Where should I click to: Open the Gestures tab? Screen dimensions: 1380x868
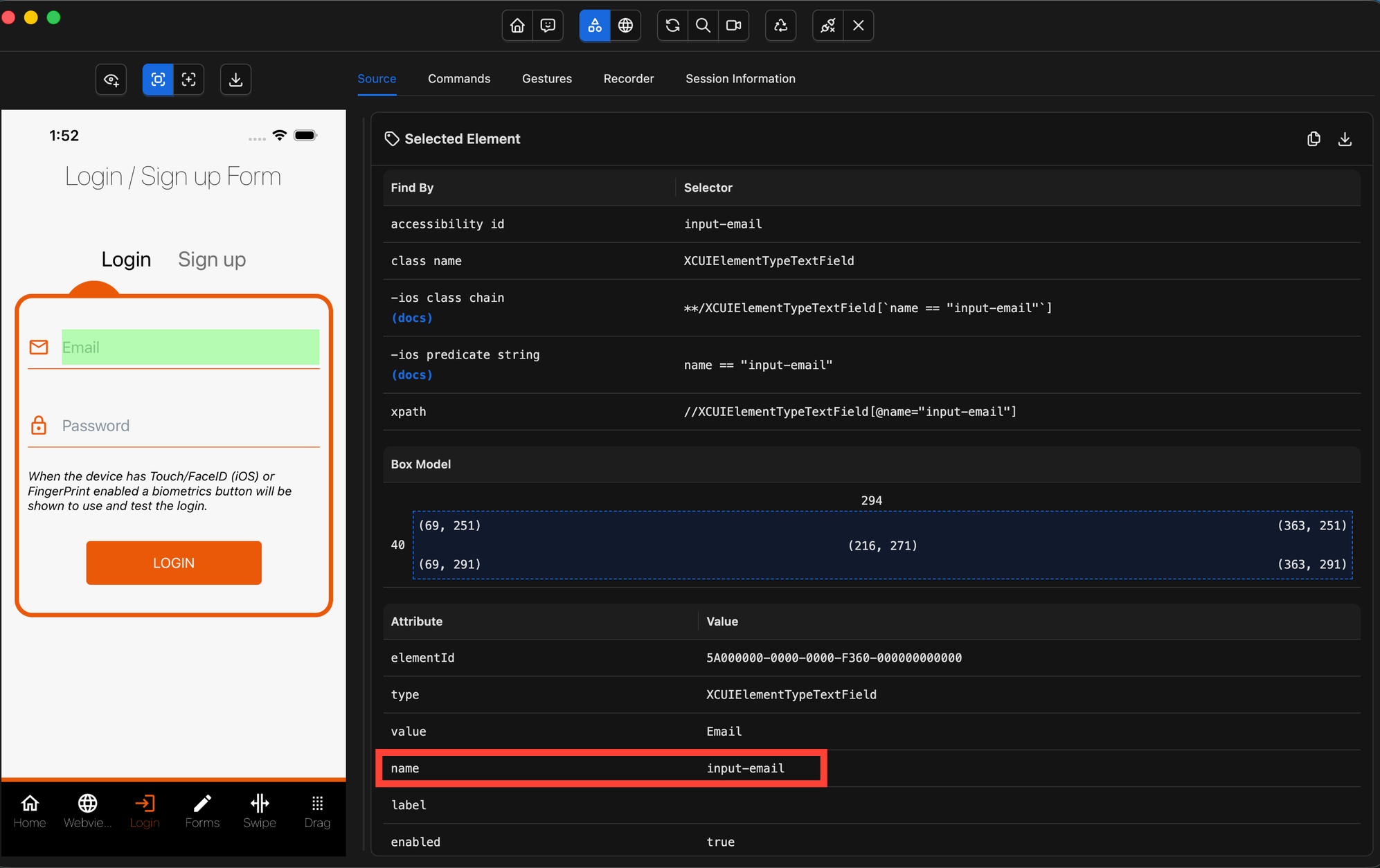tap(546, 79)
